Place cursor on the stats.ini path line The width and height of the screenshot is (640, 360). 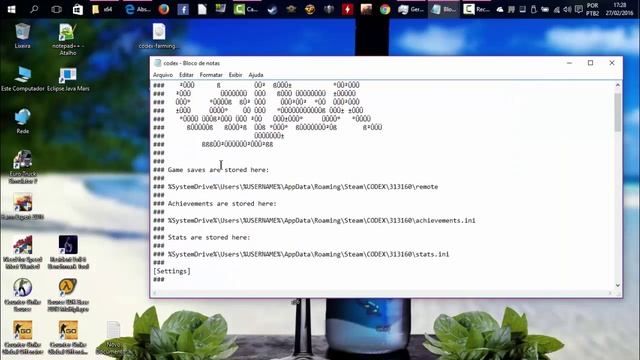309,254
